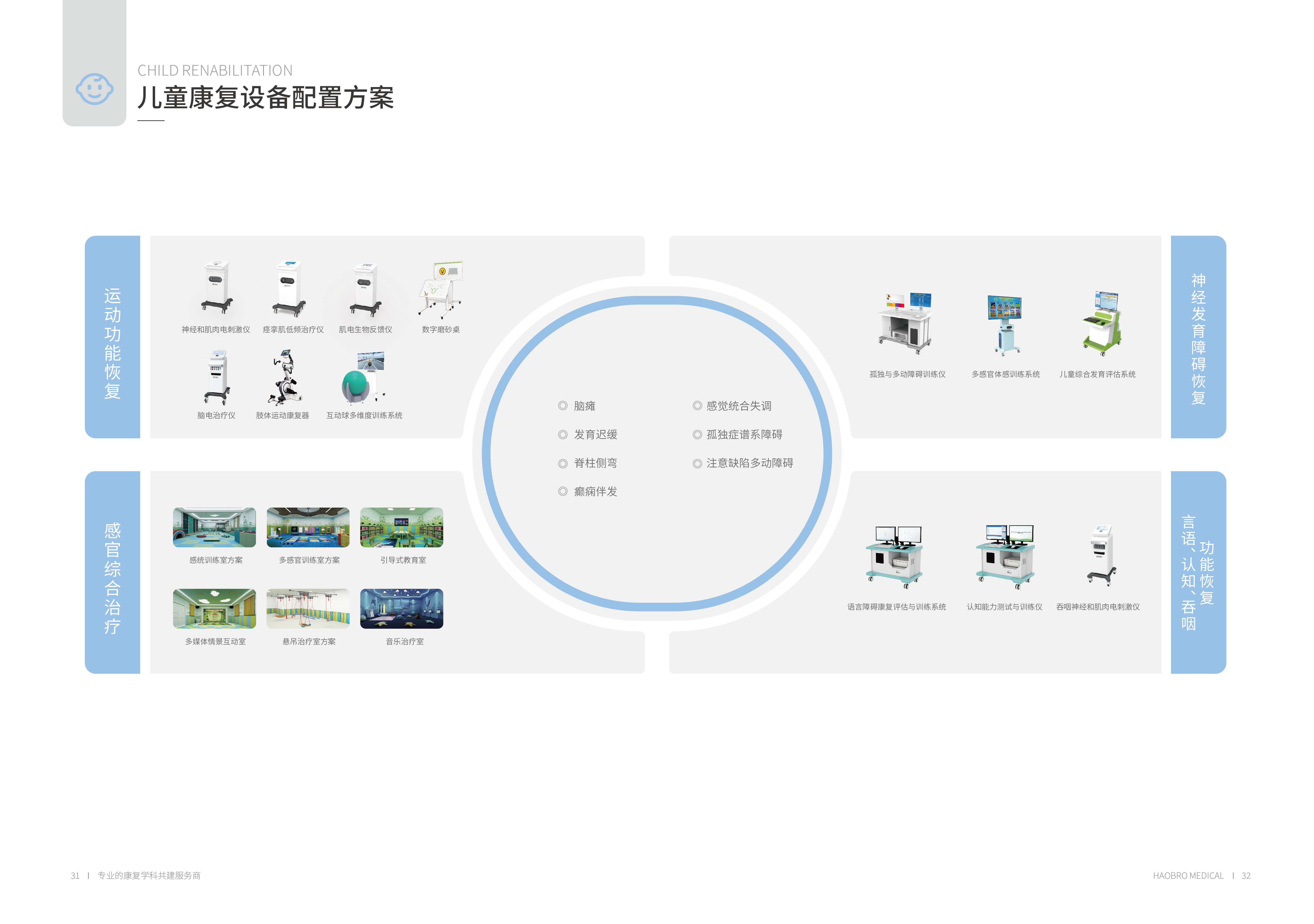Open the 音乐治疗室 room photo
The height and width of the screenshot is (924, 1314).
point(402,608)
